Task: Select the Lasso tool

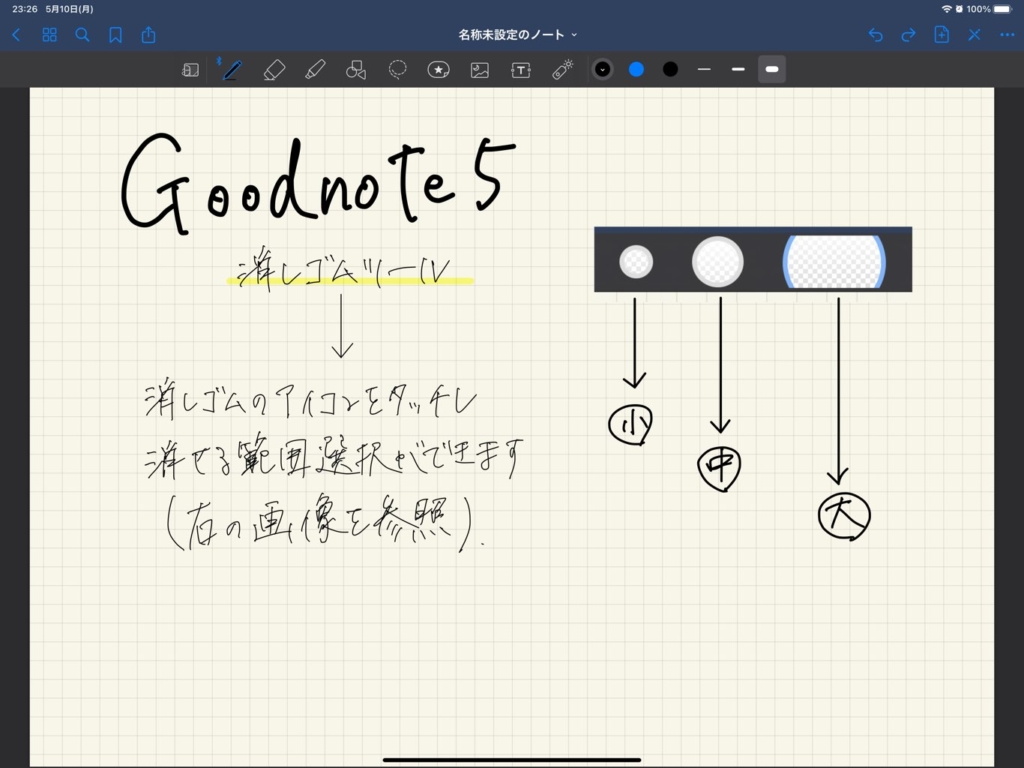Action: [397, 69]
